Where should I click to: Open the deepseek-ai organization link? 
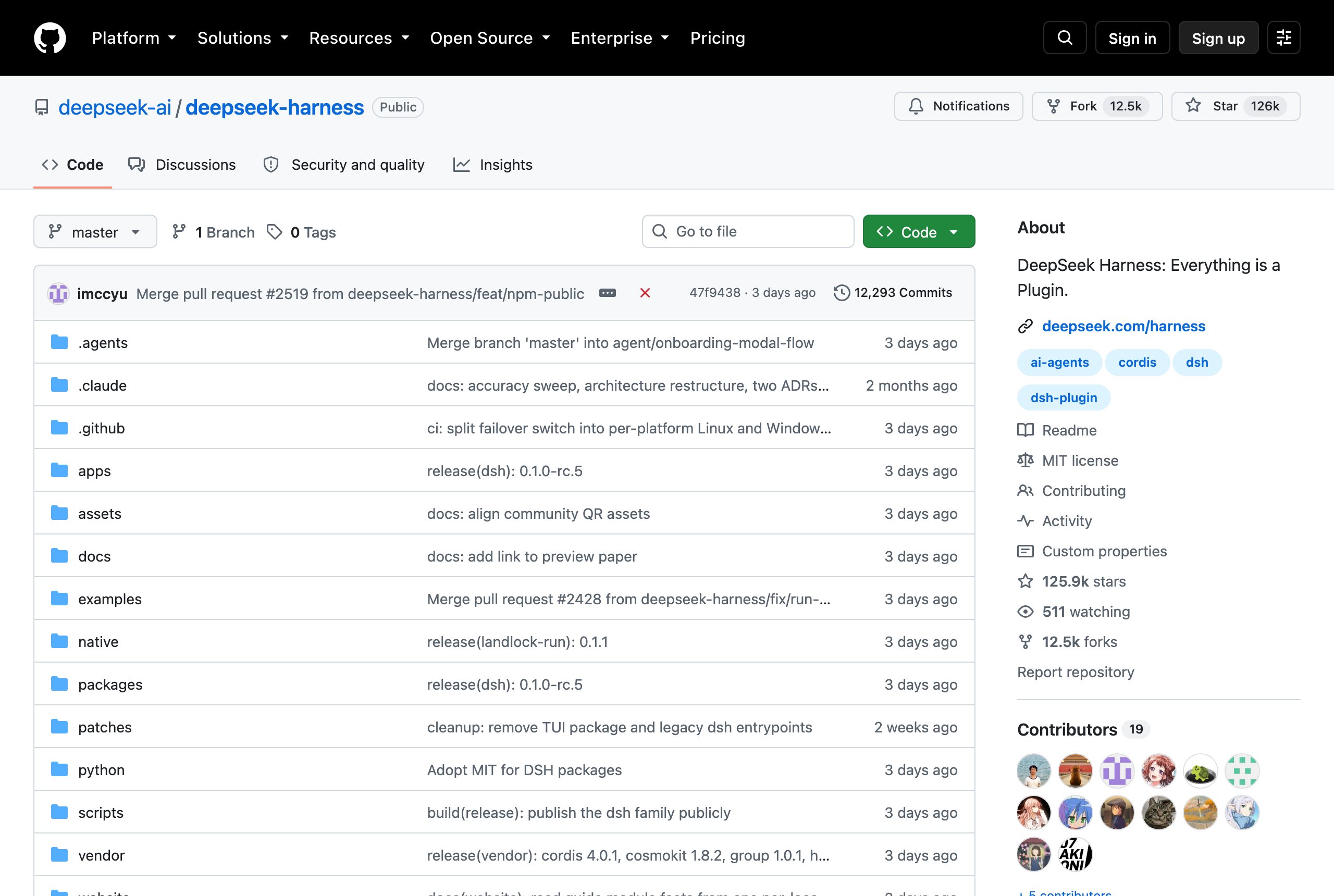click(114, 107)
